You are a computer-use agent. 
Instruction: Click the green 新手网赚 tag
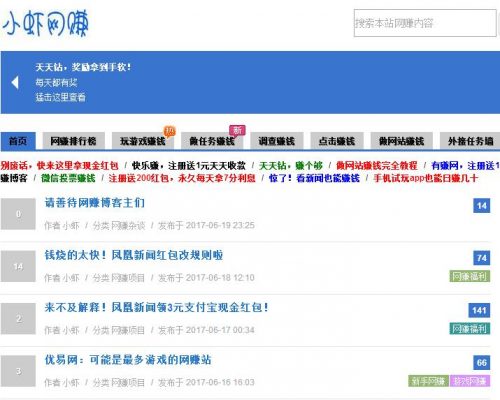pos(428,381)
